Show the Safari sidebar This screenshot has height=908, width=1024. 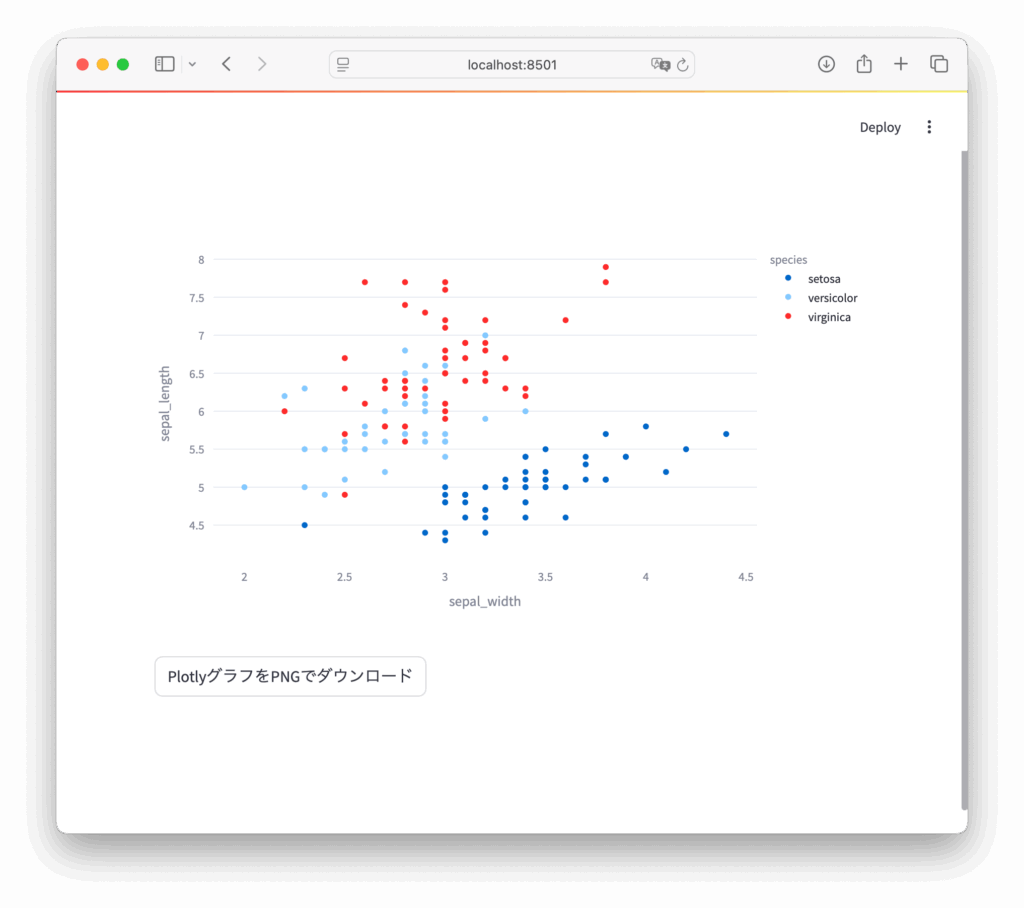[x=165, y=64]
